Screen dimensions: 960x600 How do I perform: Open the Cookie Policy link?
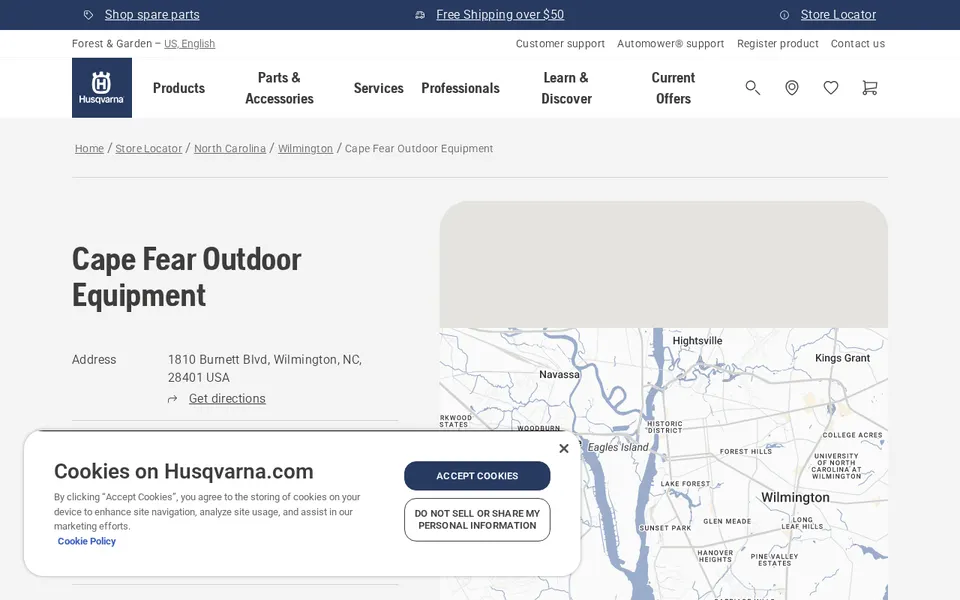click(x=86, y=541)
